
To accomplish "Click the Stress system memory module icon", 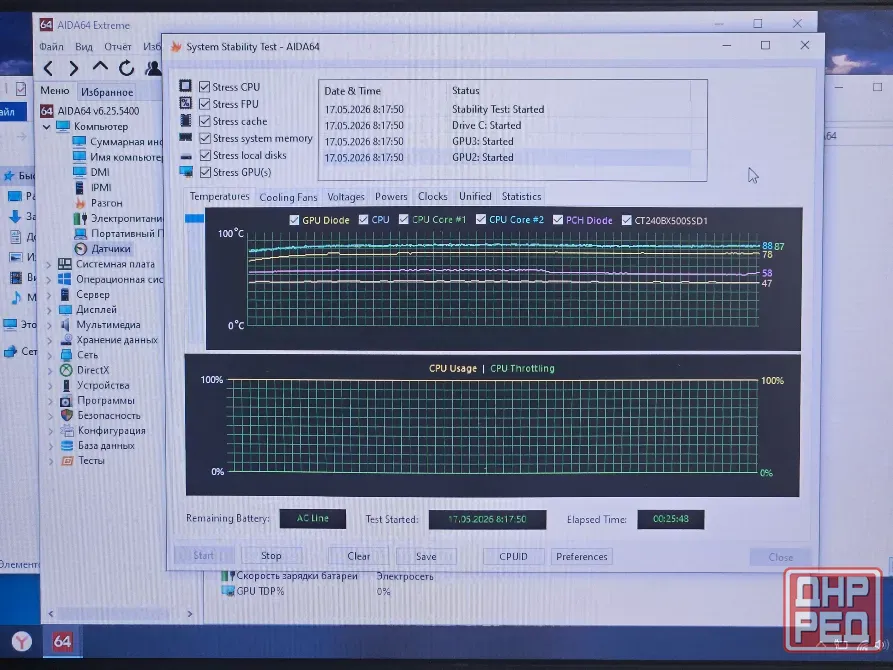I will pos(186,137).
